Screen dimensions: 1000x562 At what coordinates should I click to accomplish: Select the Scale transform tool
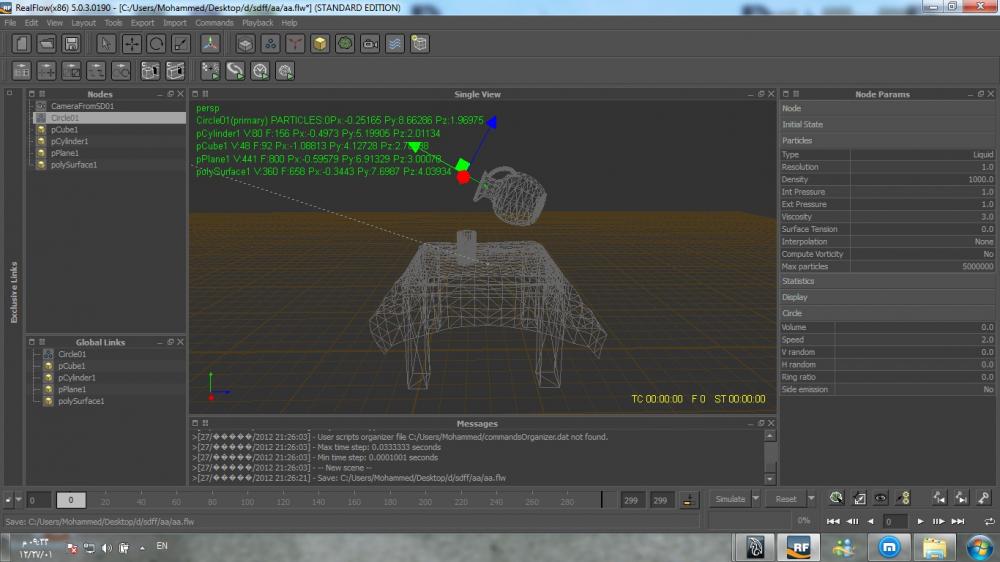181,44
